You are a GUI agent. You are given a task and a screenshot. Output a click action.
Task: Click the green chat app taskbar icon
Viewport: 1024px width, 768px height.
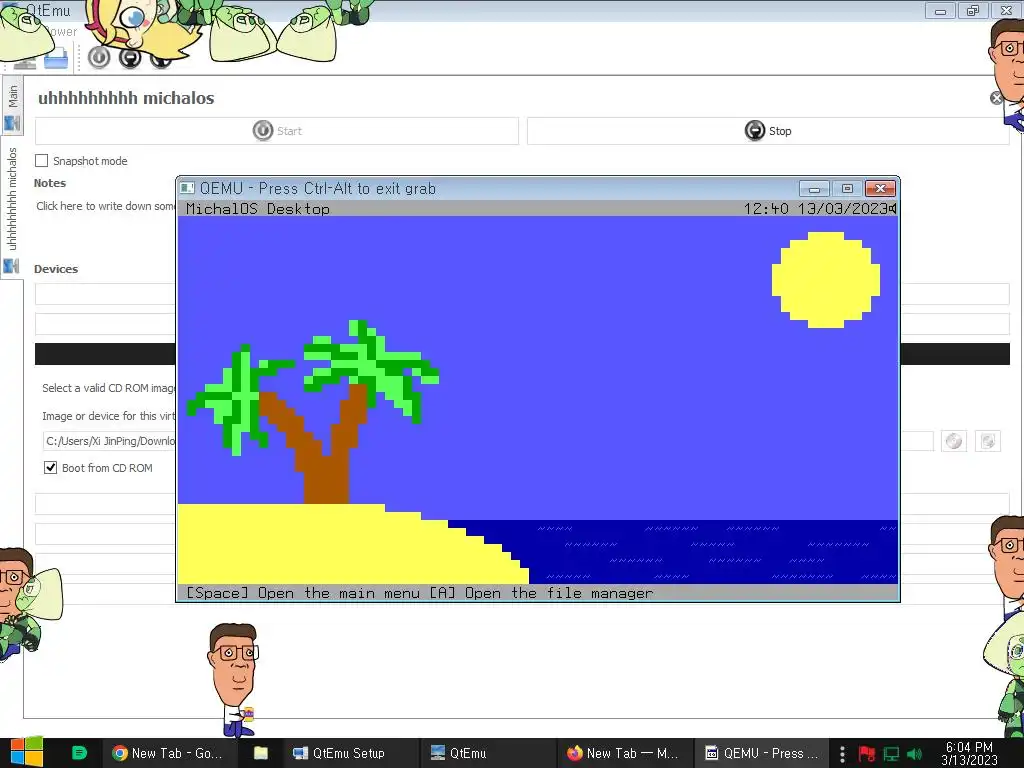(x=79, y=753)
